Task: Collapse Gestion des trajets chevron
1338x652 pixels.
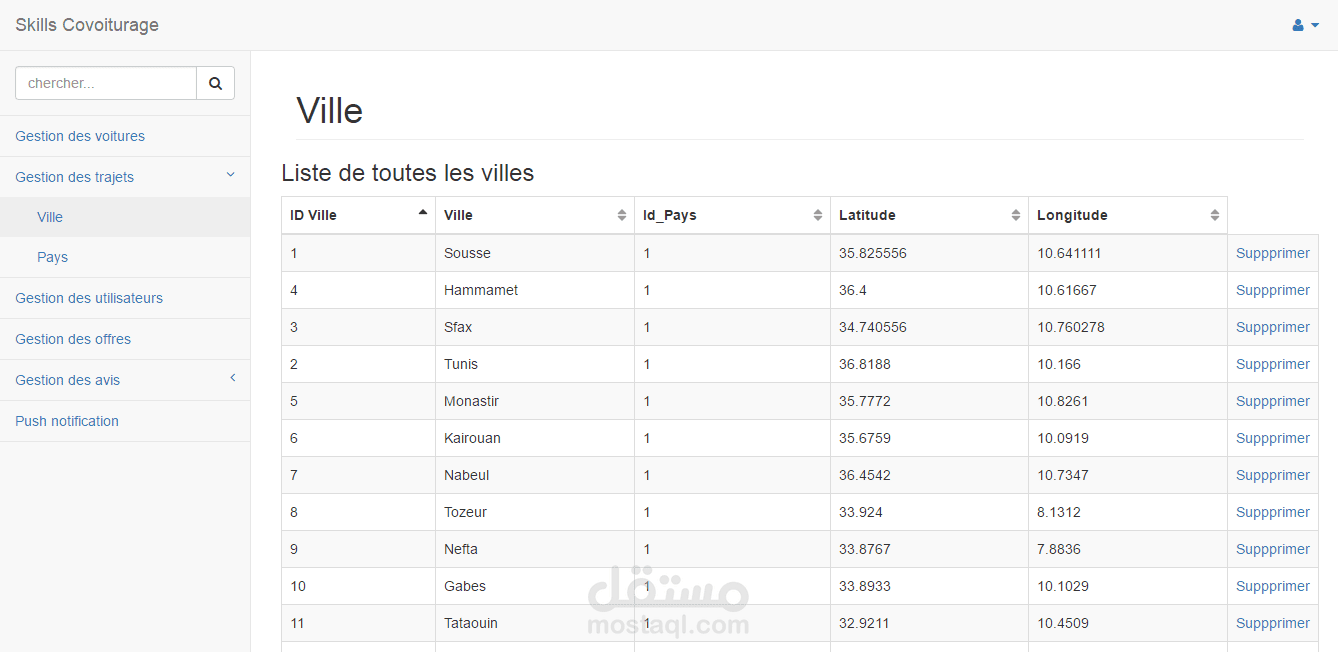Action: (x=231, y=176)
